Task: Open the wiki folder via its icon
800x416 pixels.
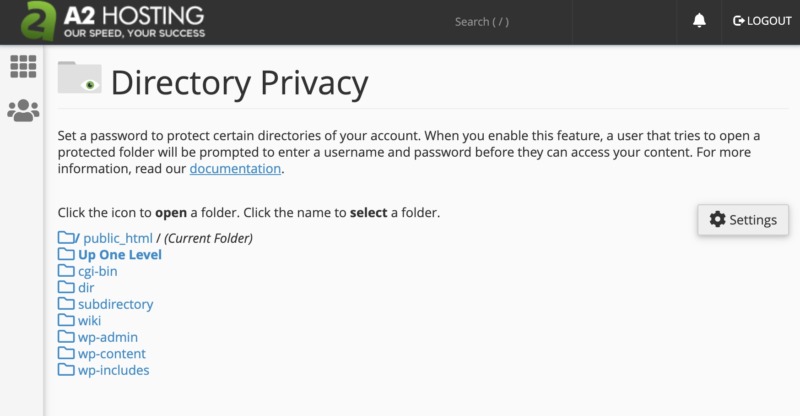Action: click(66, 320)
